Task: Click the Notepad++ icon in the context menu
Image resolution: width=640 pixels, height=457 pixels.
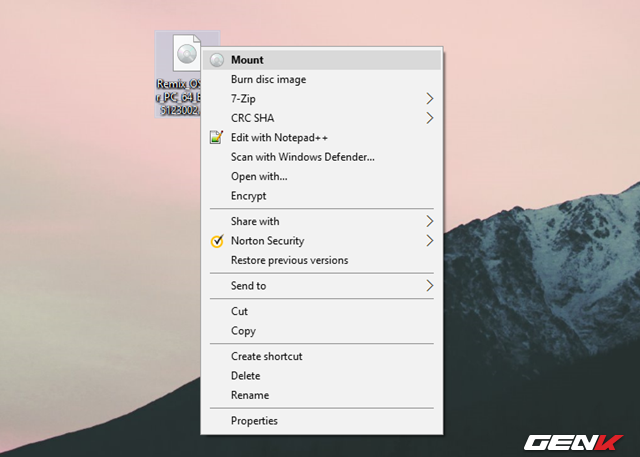Action: (x=216, y=138)
